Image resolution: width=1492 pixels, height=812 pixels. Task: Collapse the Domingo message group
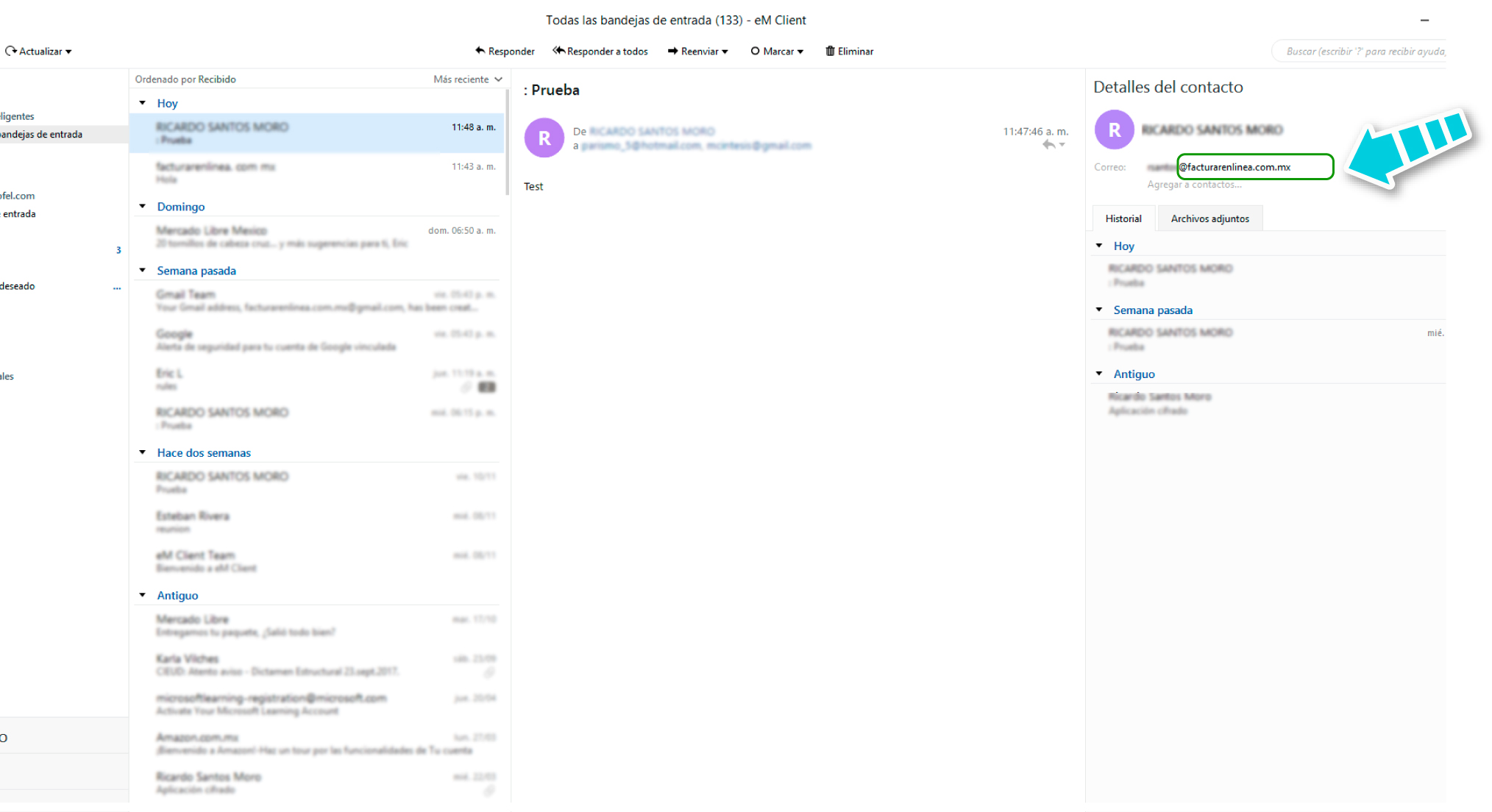pos(142,206)
